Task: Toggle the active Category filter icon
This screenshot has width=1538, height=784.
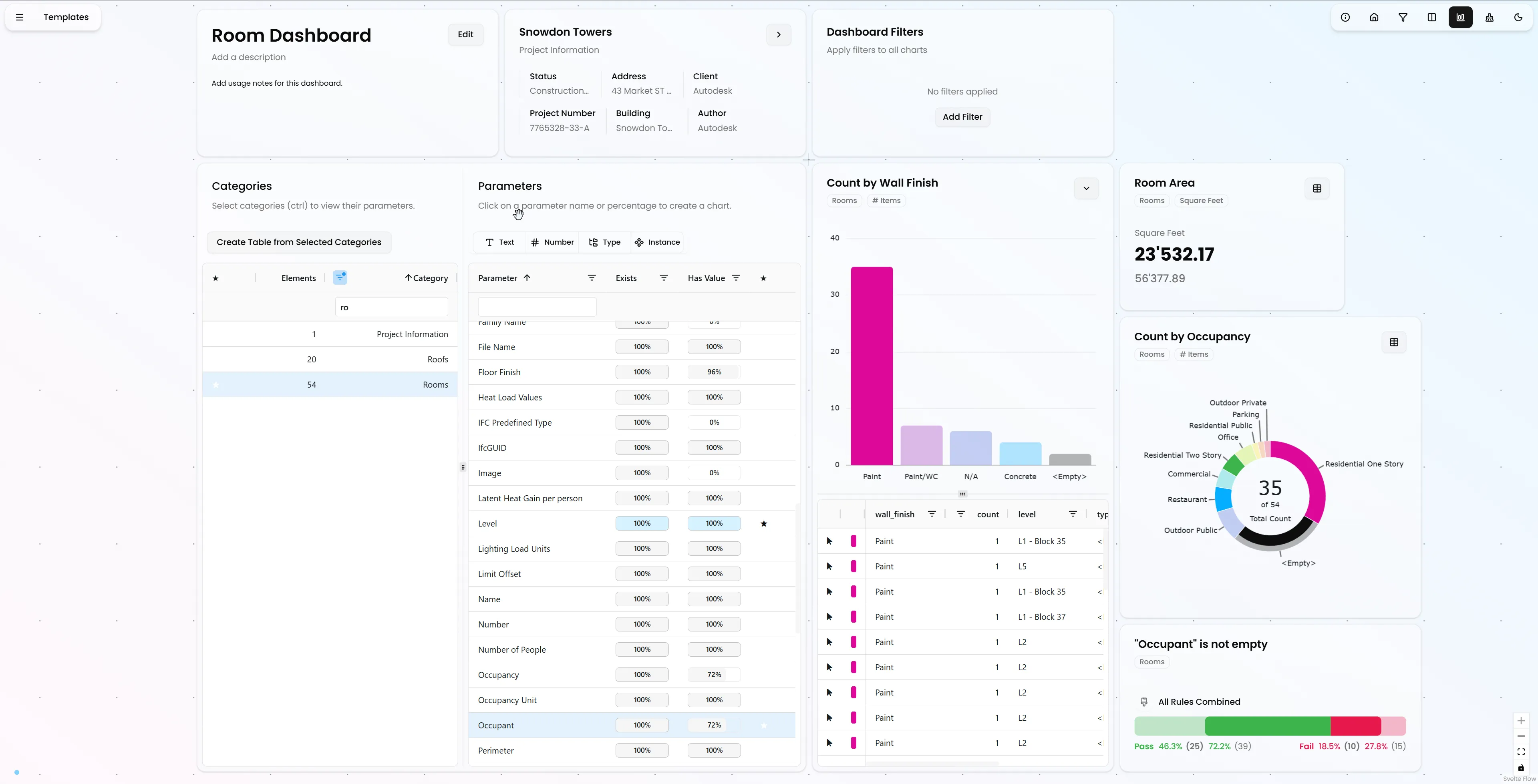Action: (340, 277)
